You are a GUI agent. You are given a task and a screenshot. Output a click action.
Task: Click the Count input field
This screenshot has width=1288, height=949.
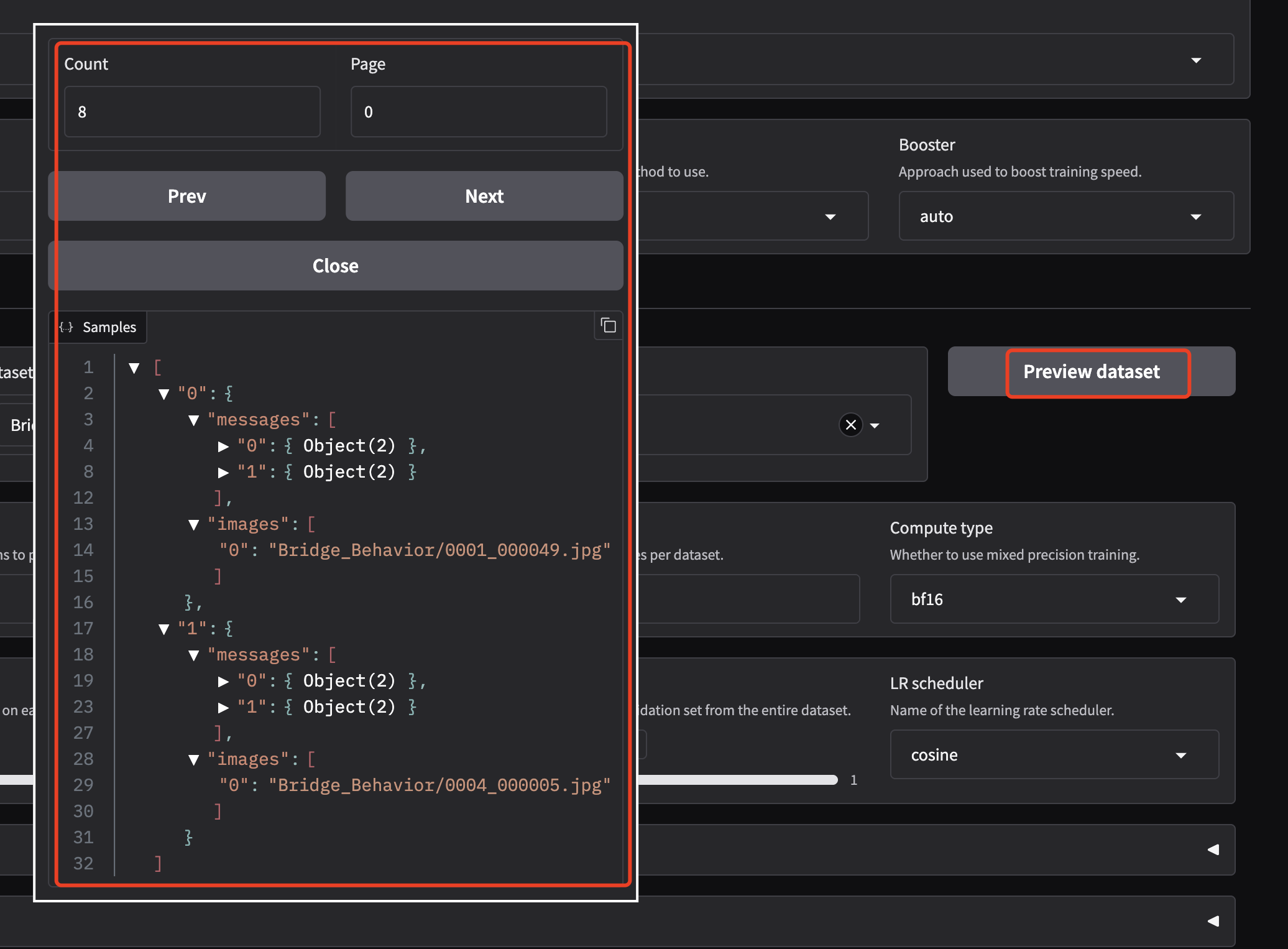click(x=192, y=112)
